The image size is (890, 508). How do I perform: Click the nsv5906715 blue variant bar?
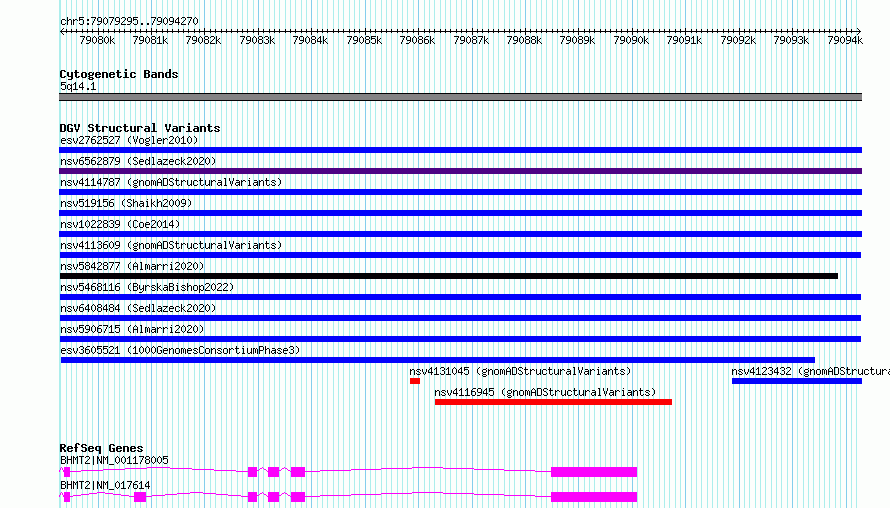click(x=460, y=339)
